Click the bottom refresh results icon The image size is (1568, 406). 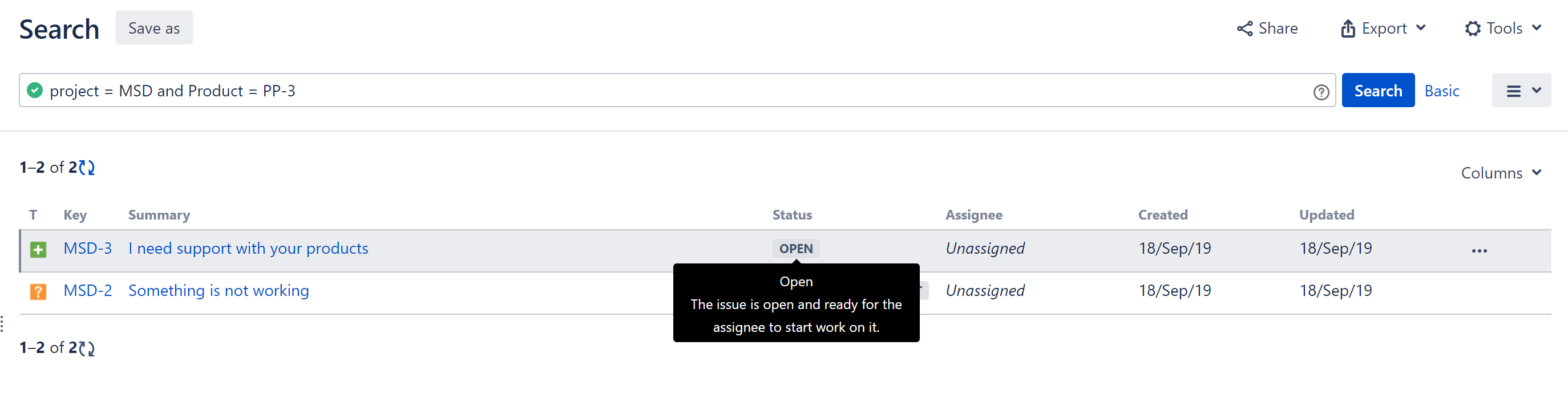pos(87,348)
